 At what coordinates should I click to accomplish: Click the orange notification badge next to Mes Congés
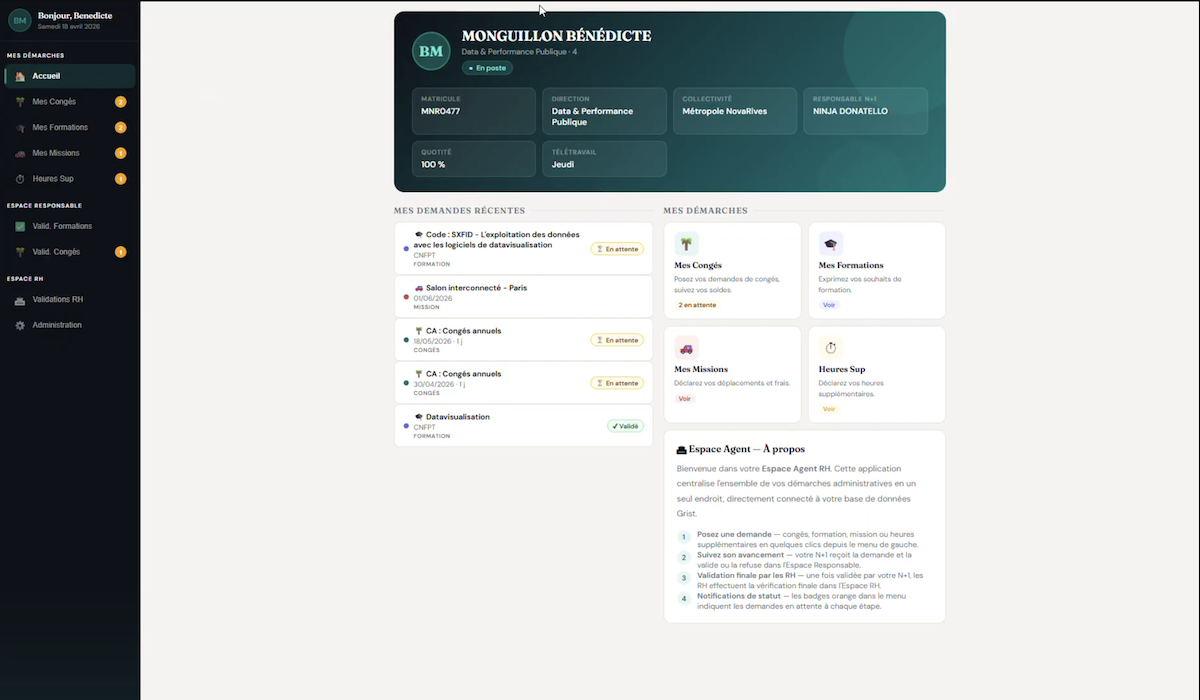pyautogui.click(x=120, y=101)
